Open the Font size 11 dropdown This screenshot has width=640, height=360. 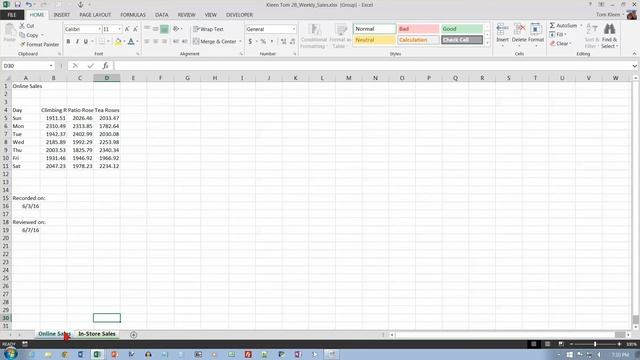pos(120,29)
